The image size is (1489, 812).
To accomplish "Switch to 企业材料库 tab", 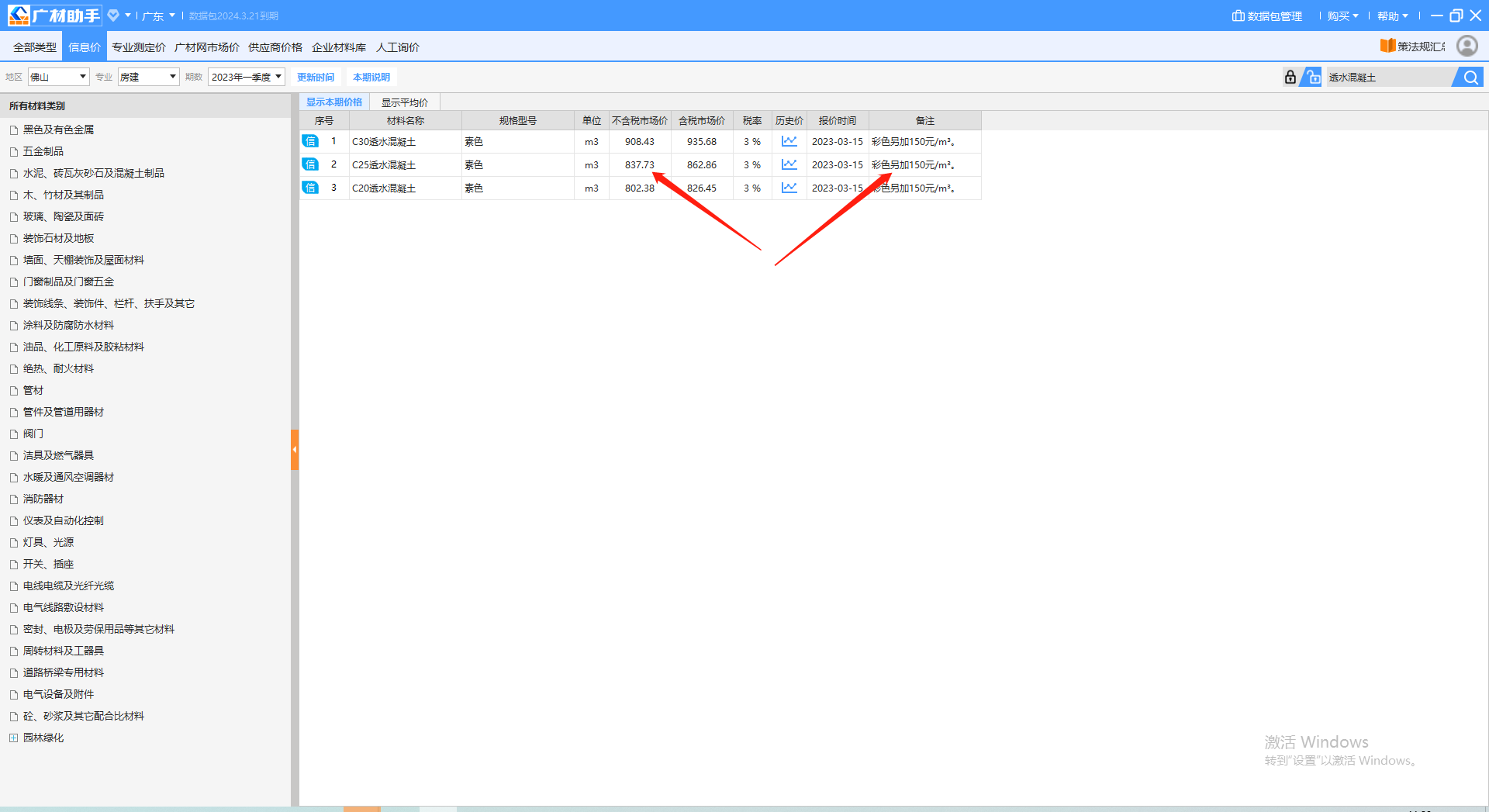I will pos(339,47).
